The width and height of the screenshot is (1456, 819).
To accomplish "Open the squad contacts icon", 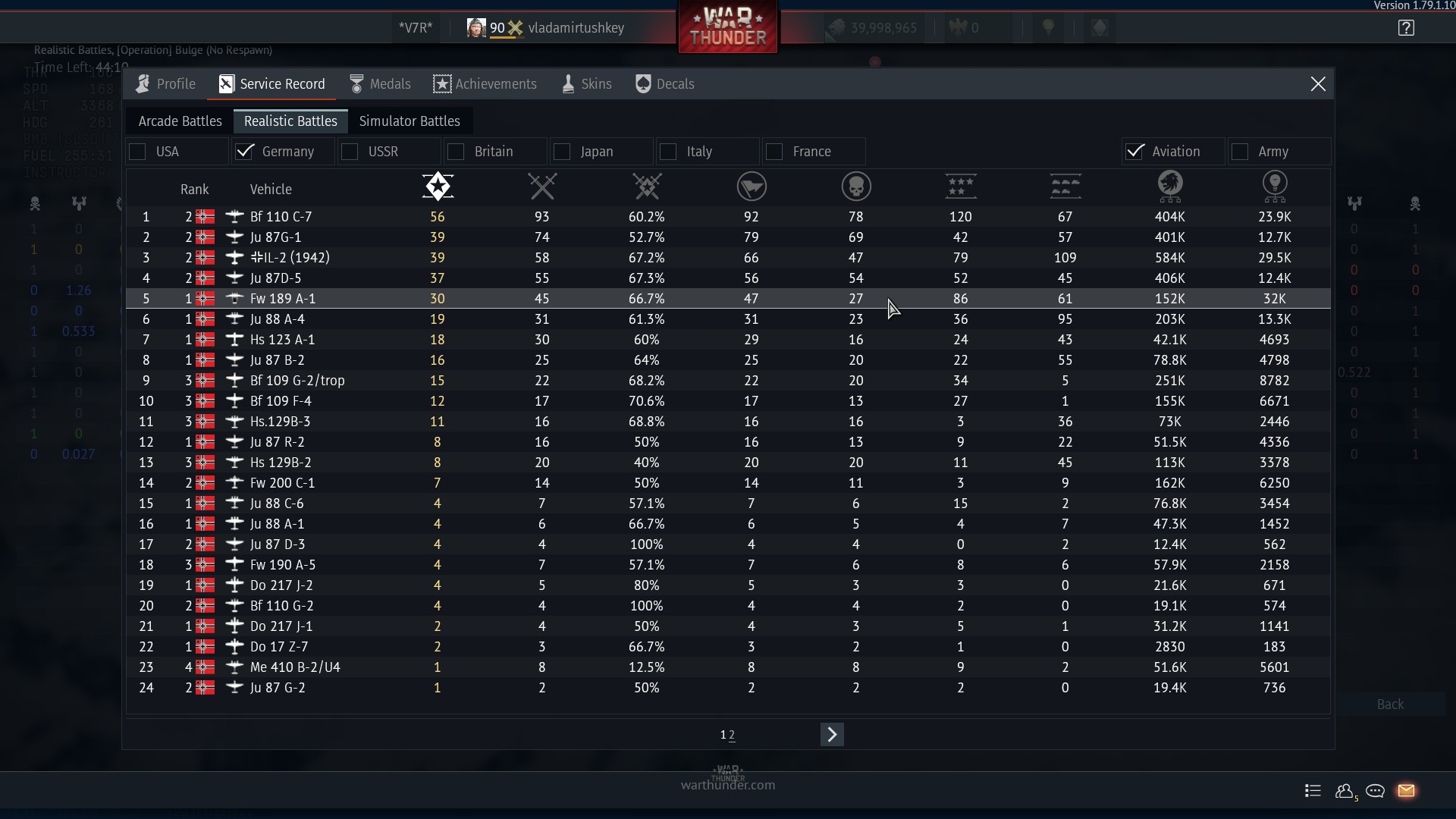I will pyautogui.click(x=1345, y=791).
